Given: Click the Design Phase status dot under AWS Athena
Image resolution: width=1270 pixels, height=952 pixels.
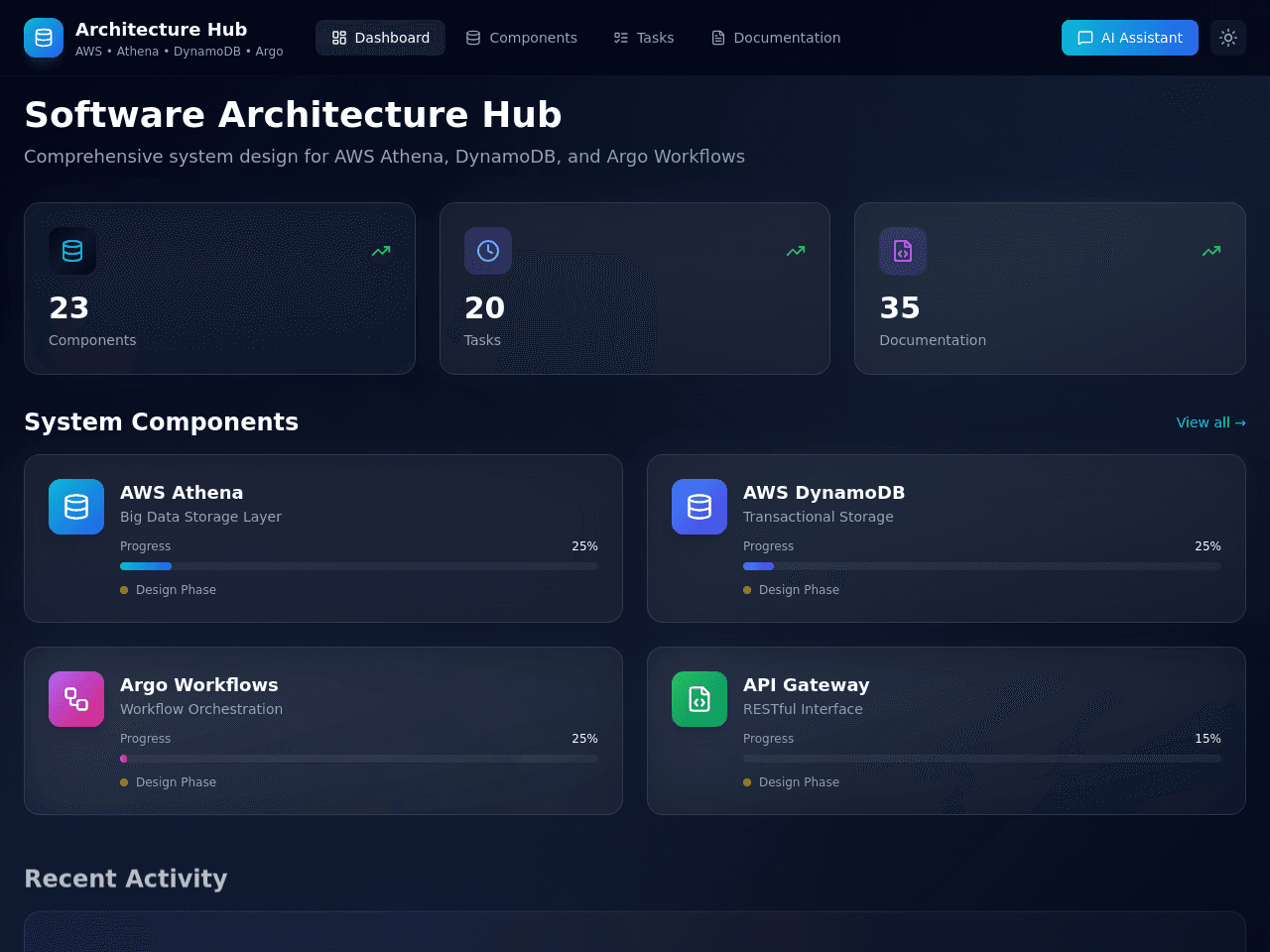Looking at the screenshot, I should point(124,590).
